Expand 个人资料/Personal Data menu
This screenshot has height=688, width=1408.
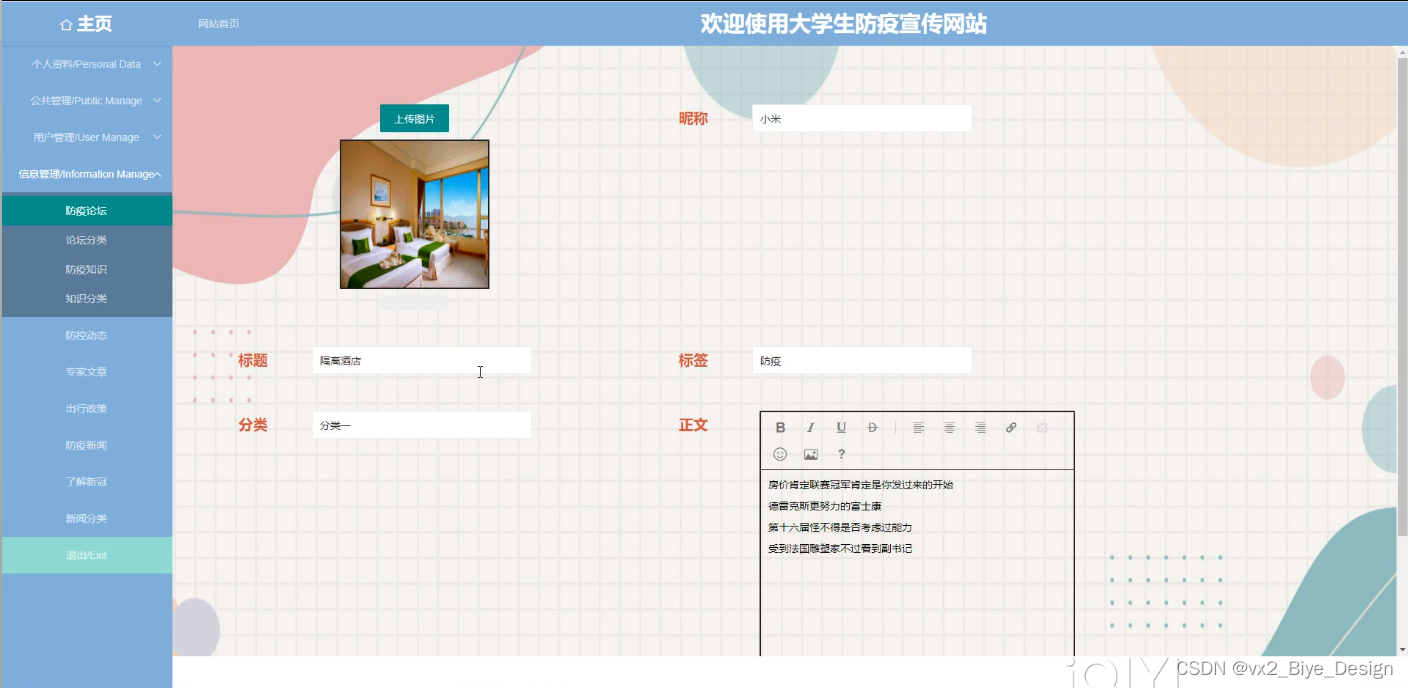pos(87,64)
